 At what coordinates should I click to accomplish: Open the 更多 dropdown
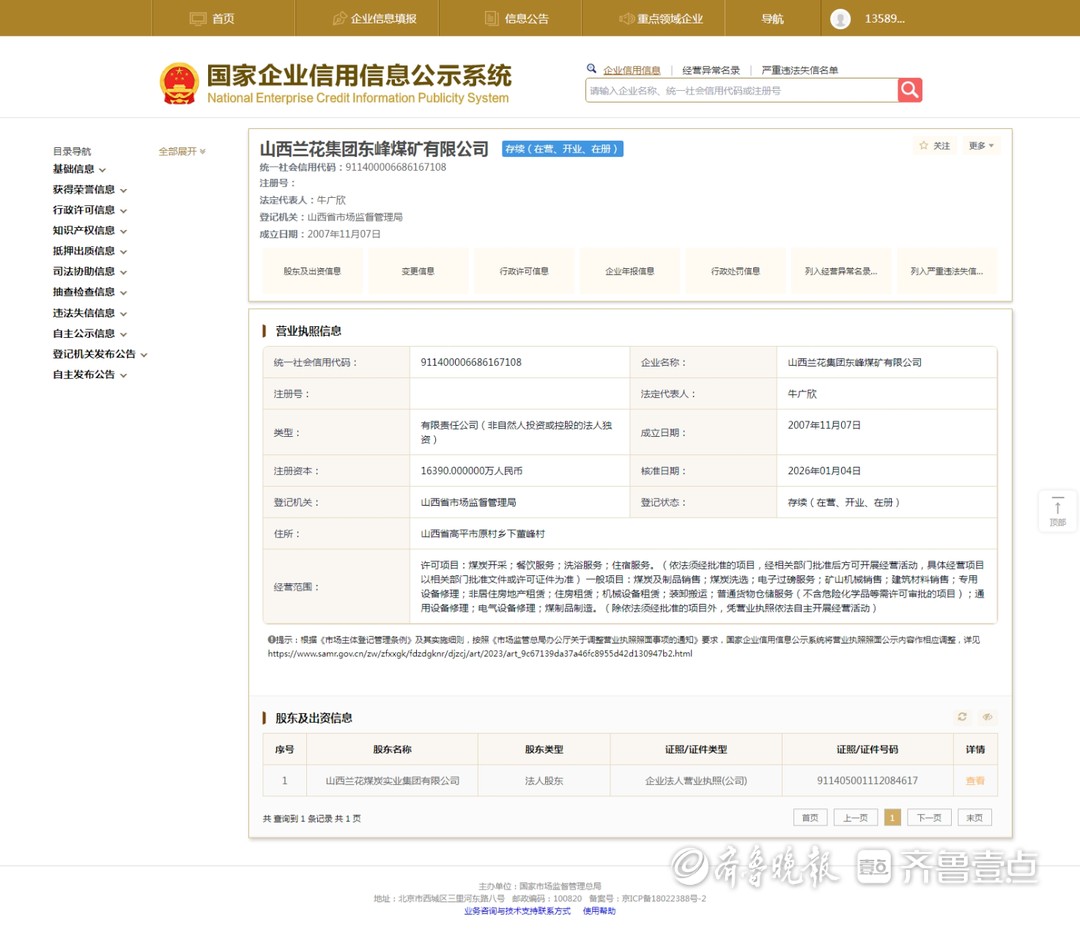point(981,145)
